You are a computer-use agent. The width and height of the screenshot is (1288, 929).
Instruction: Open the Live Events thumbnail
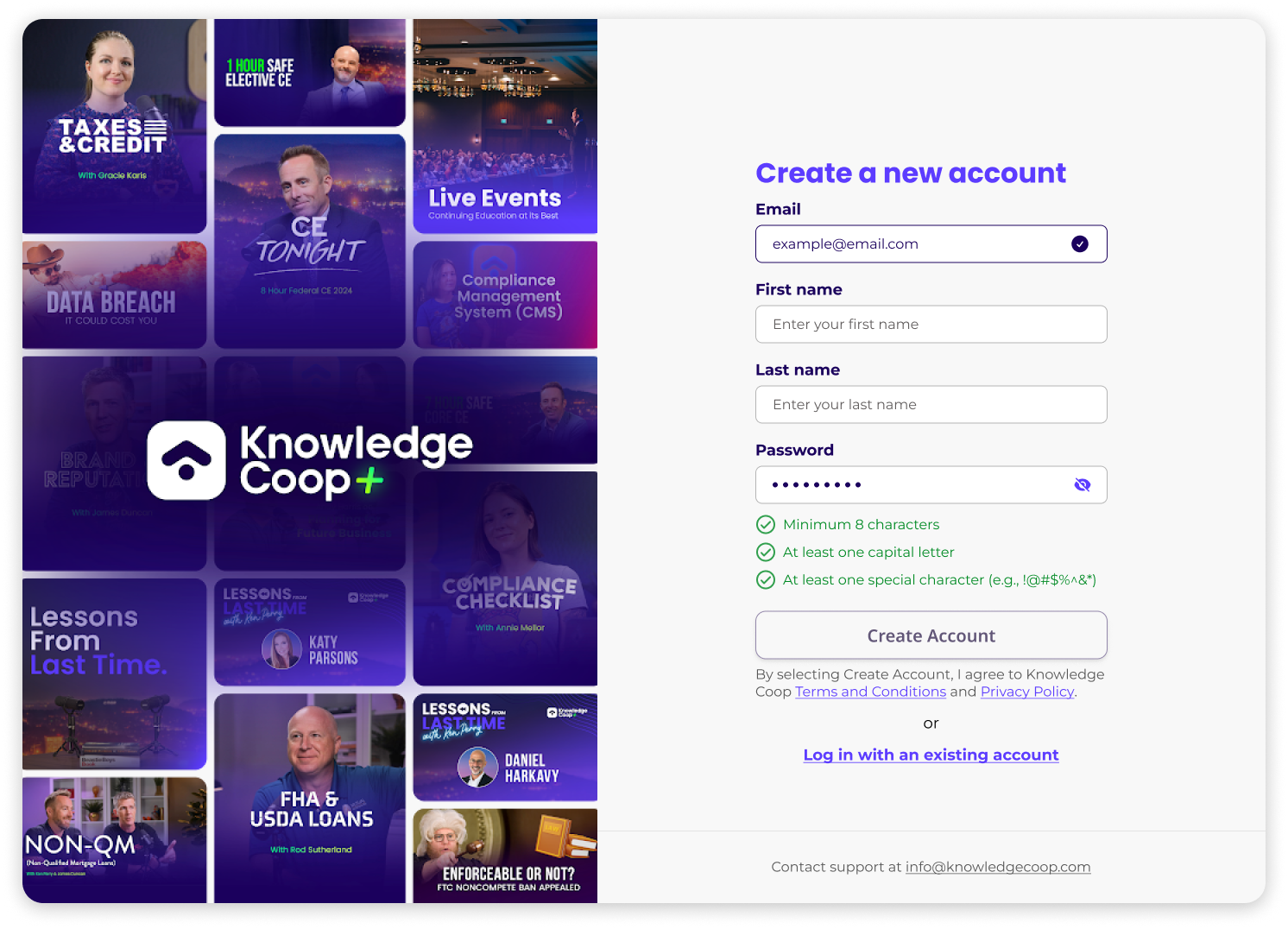[x=505, y=126]
